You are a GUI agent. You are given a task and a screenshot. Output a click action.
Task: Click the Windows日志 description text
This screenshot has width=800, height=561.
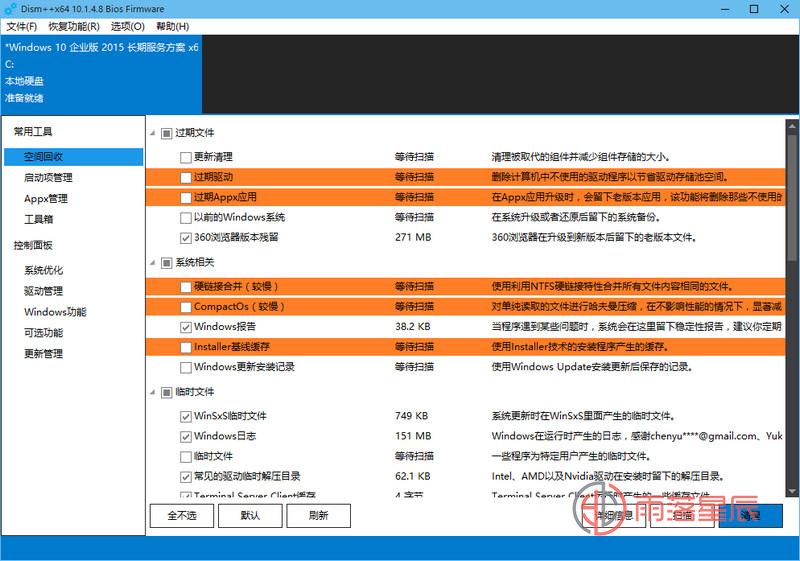point(636,436)
